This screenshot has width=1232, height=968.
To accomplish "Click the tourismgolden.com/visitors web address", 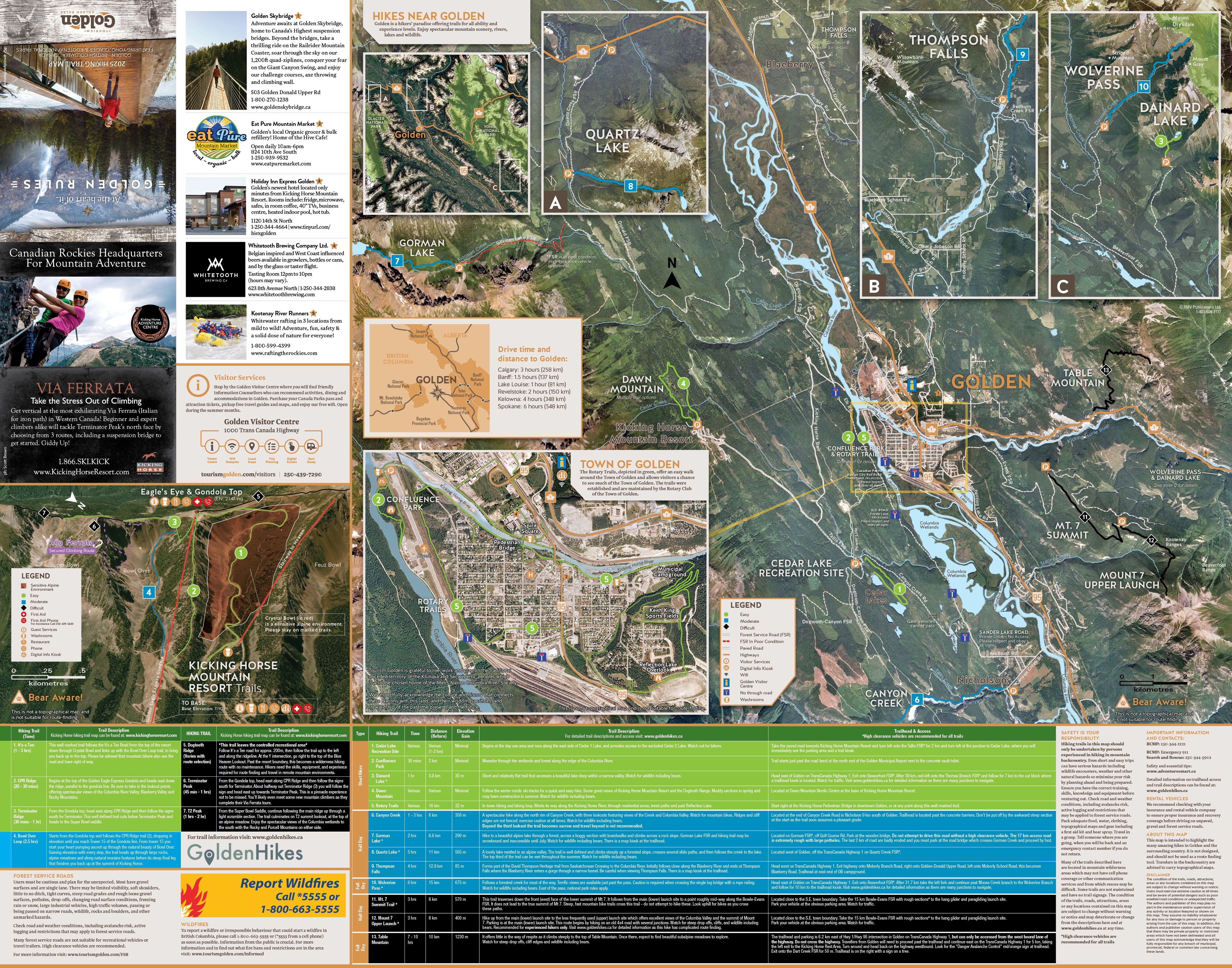I will [x=238, y=474].
